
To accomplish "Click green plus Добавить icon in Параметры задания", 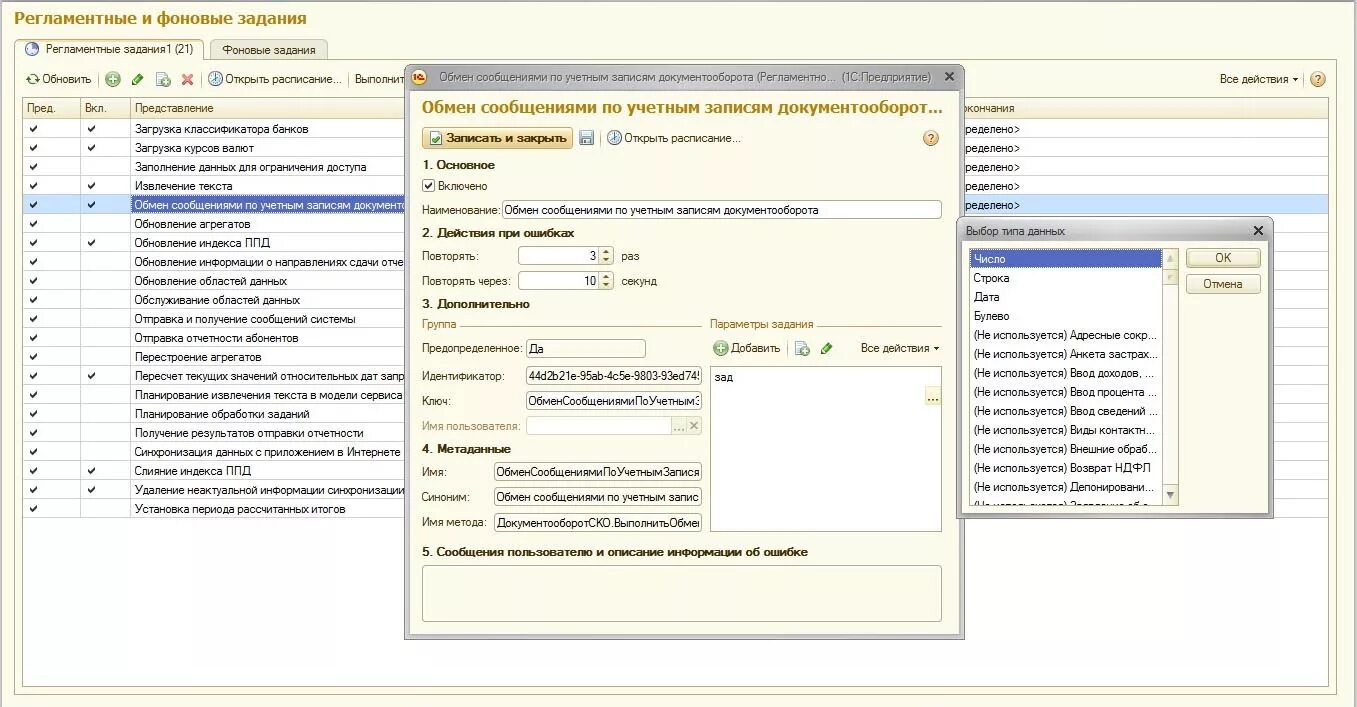I will click(721, 348).
